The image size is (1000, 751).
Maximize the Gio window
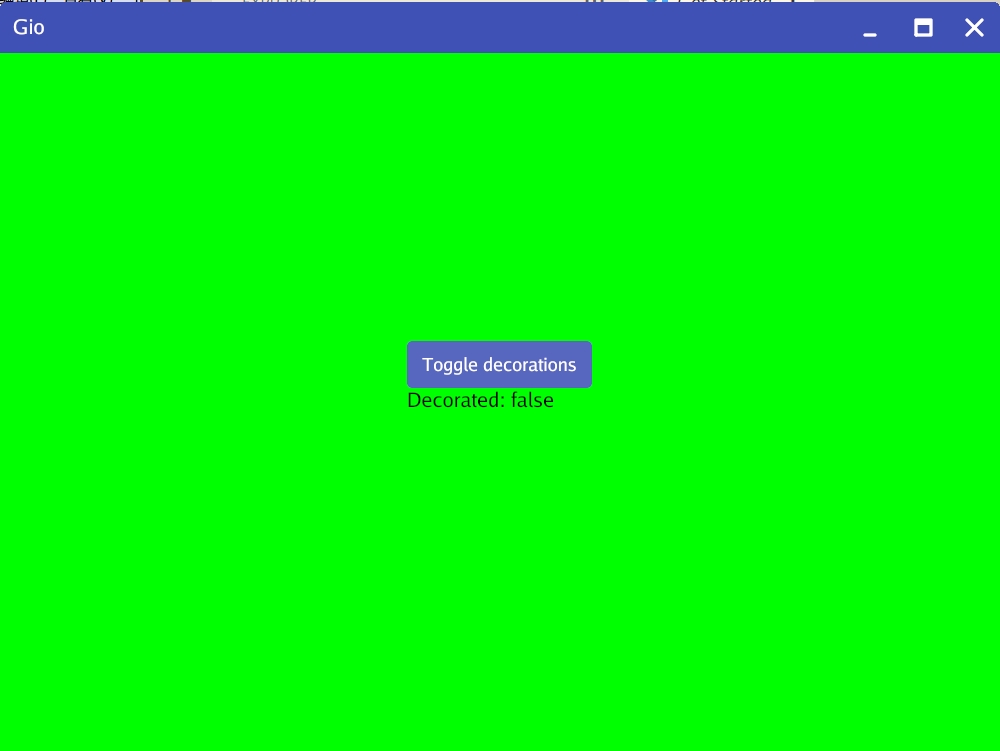(923, 28)
